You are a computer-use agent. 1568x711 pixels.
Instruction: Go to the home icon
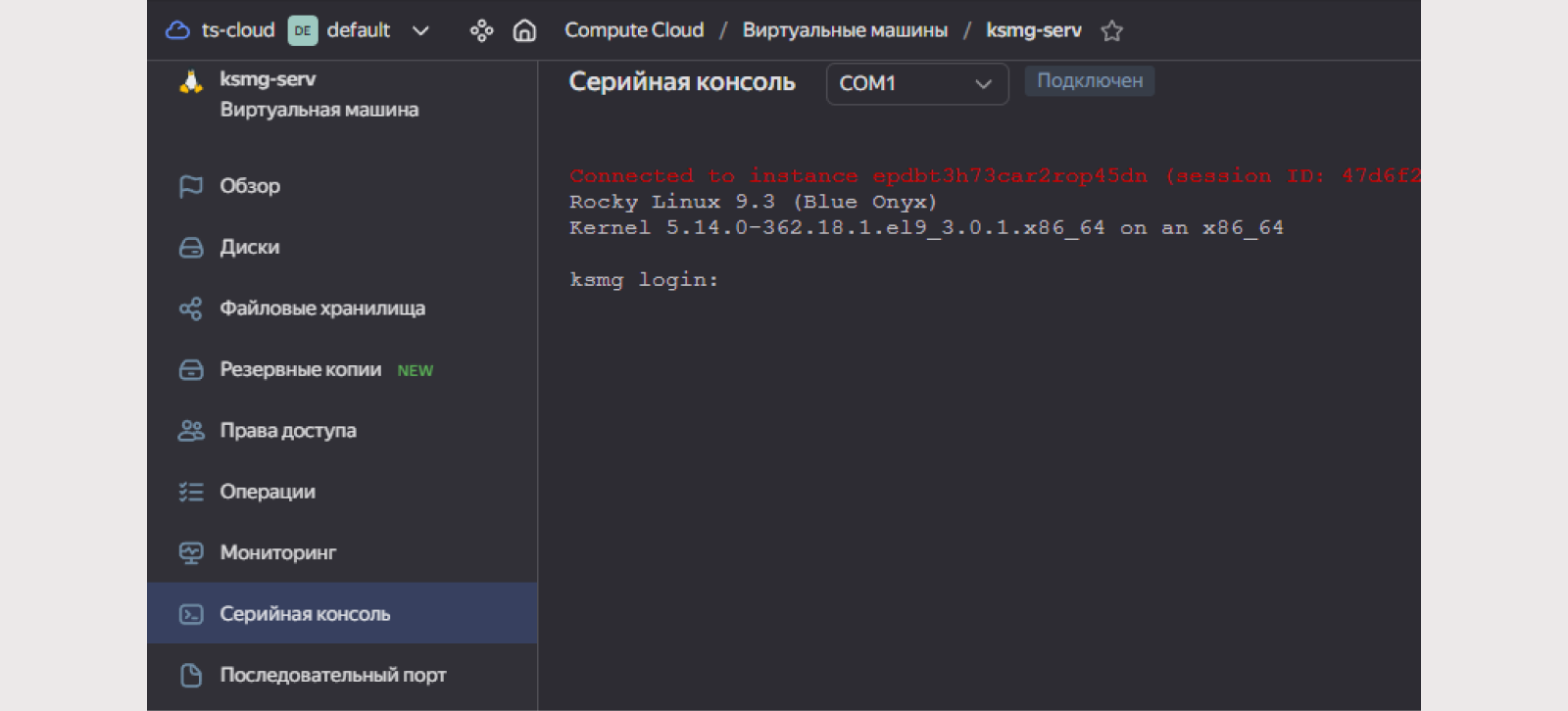point(524,30)
